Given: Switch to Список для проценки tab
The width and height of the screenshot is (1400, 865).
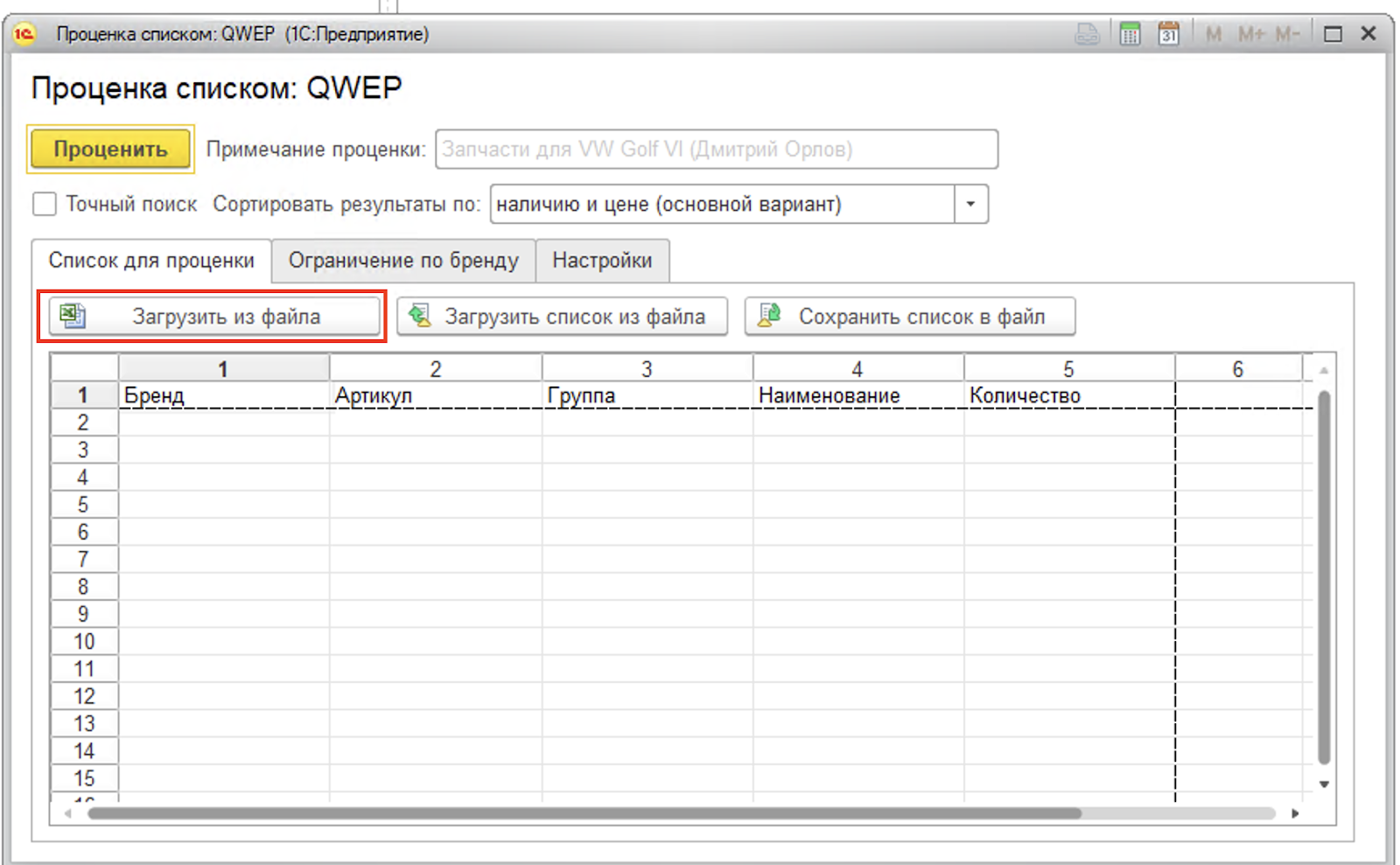Looking at the screenshot, I should 151,261.
